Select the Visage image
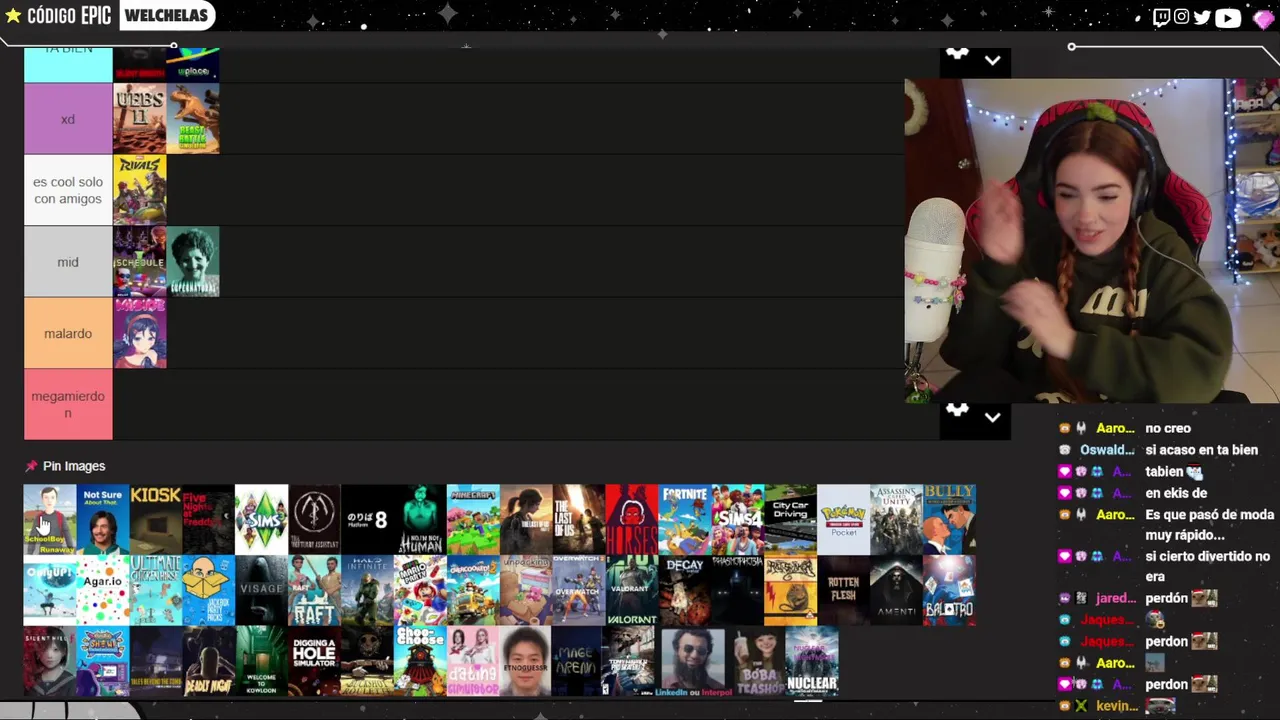This screenshot has width=1280, height=720. pos(261,590)
